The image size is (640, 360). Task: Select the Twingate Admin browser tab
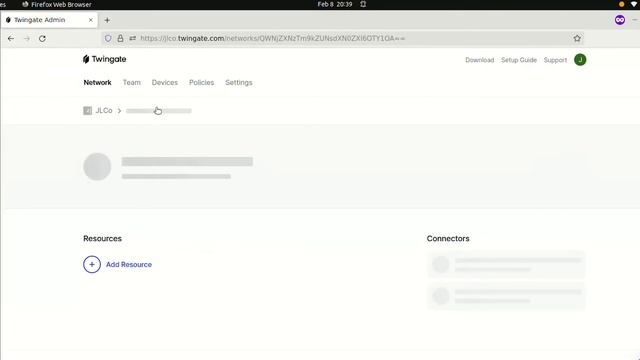coord(49,20)
